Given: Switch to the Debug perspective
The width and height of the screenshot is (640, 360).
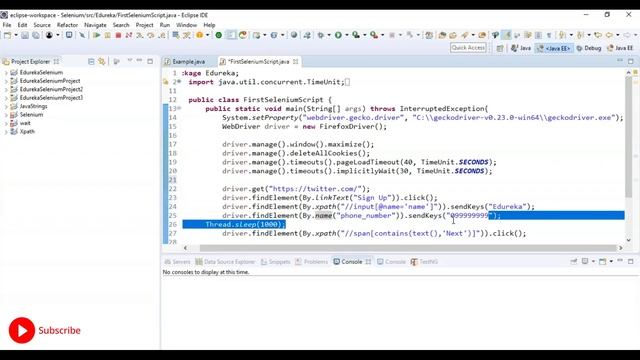Looking at the screenshot, I should point(589,48).
